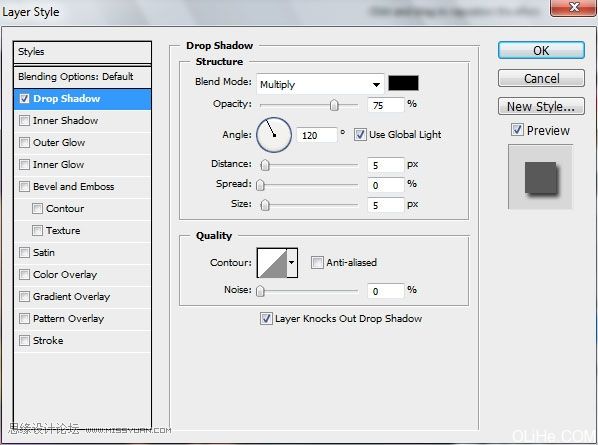Screen dimensions: 598x445
Task: Tick the Contour sub-option checkbox
Action: [x=37, y=209]
